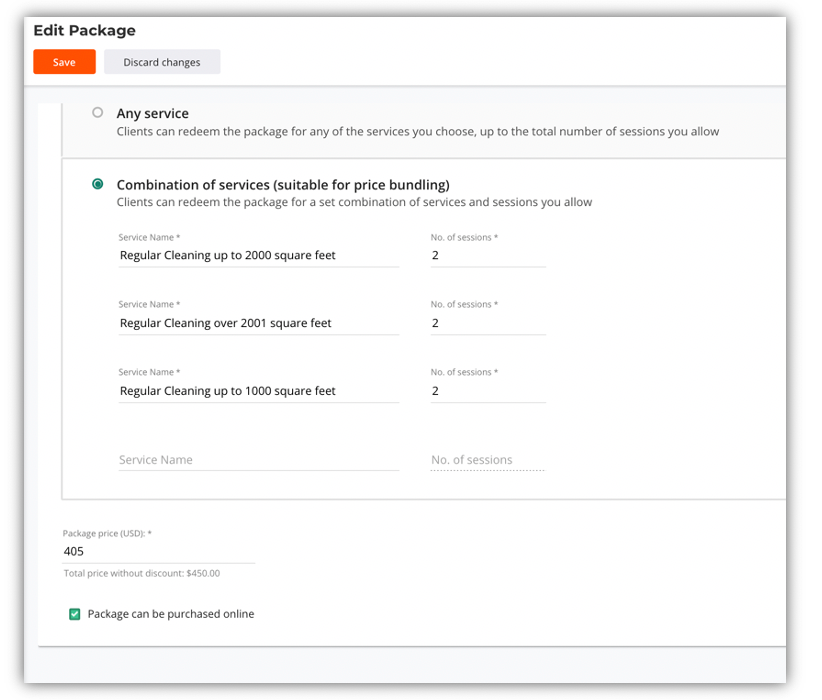The height and width of the screenshot is (700, 822).
Task: Click the 'Combination of services' option title text
Action: click(282, 185)
